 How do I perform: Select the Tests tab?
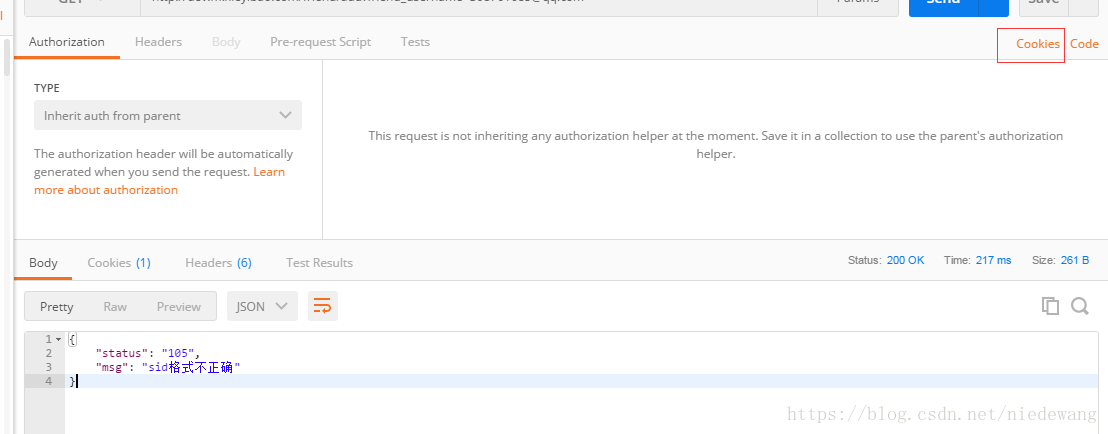(415, 42)
